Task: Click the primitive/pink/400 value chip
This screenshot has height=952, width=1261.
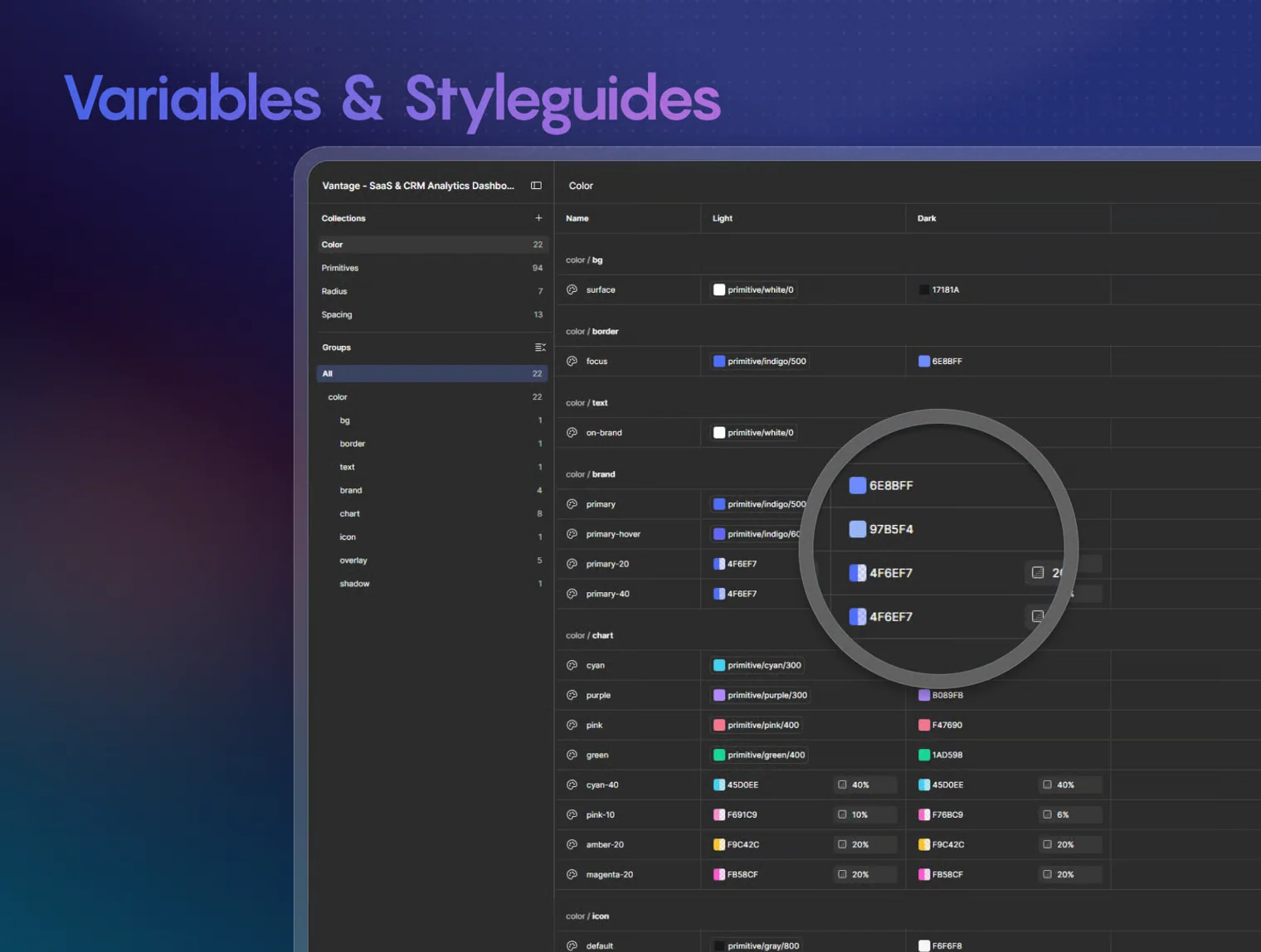Action: tap(757, 725)
